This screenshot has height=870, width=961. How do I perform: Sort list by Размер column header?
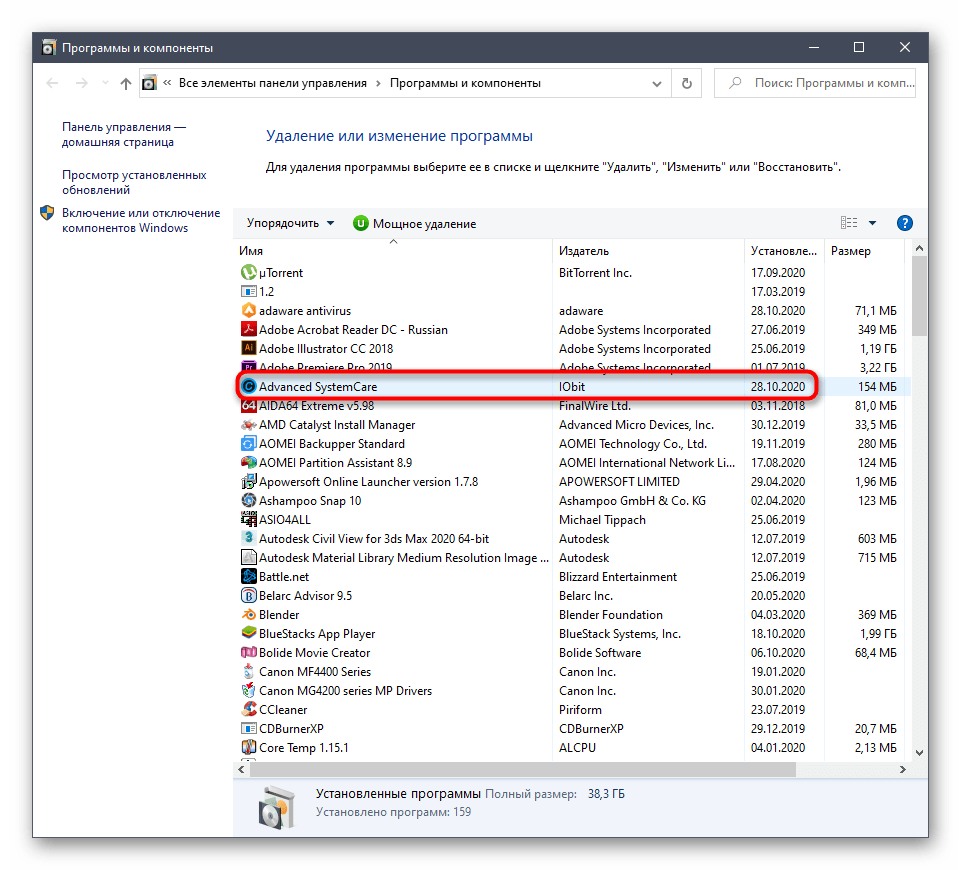click(850, 251)
